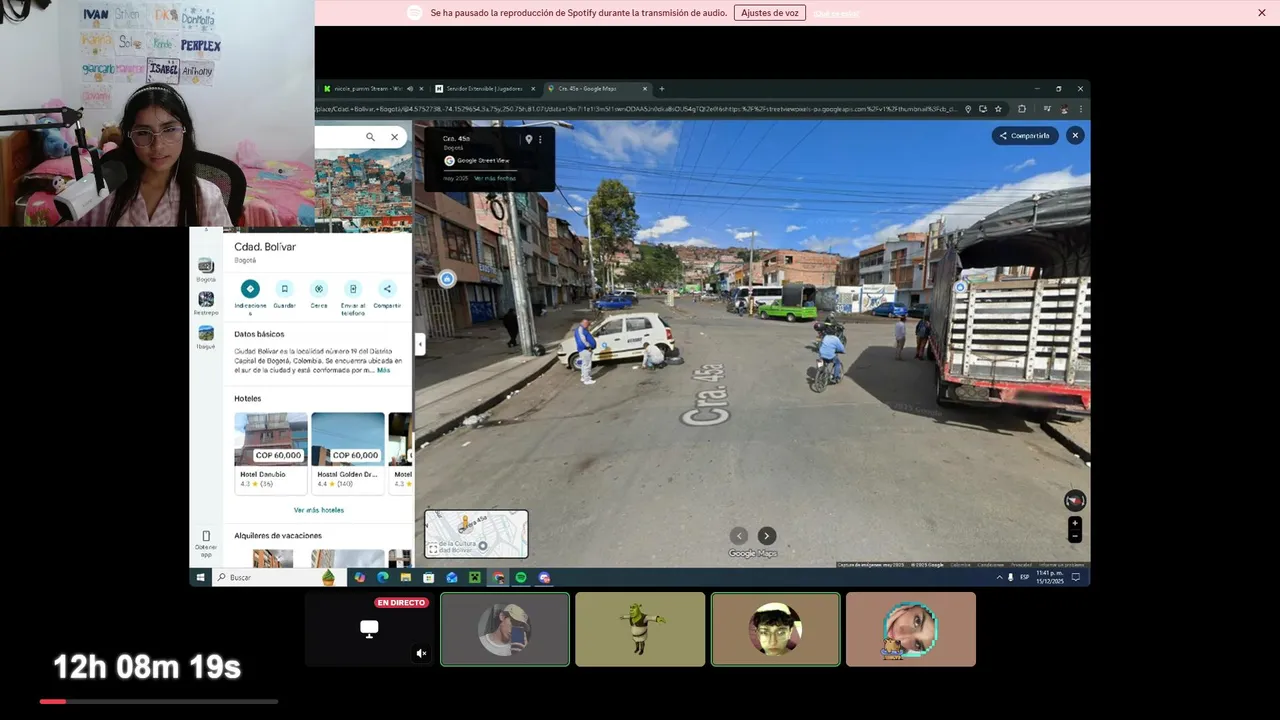Select the participant tile with teal-ringed avatar
1280x720 pixels.
click(x=911, y=629)
